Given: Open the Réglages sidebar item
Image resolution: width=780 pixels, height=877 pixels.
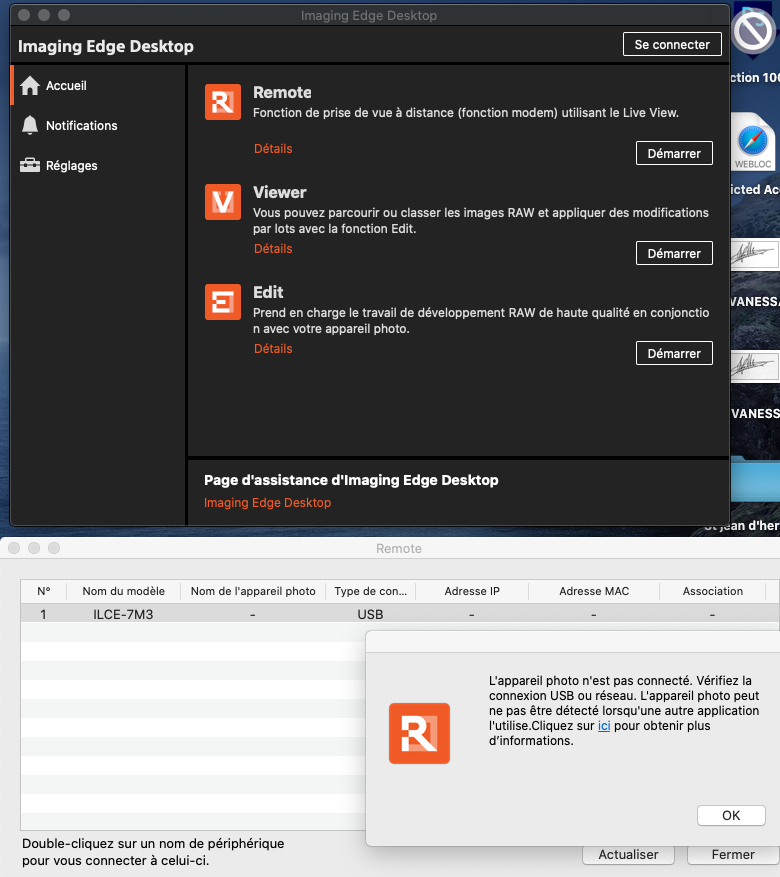Looking at the screenshot, I should coord(98,166).
